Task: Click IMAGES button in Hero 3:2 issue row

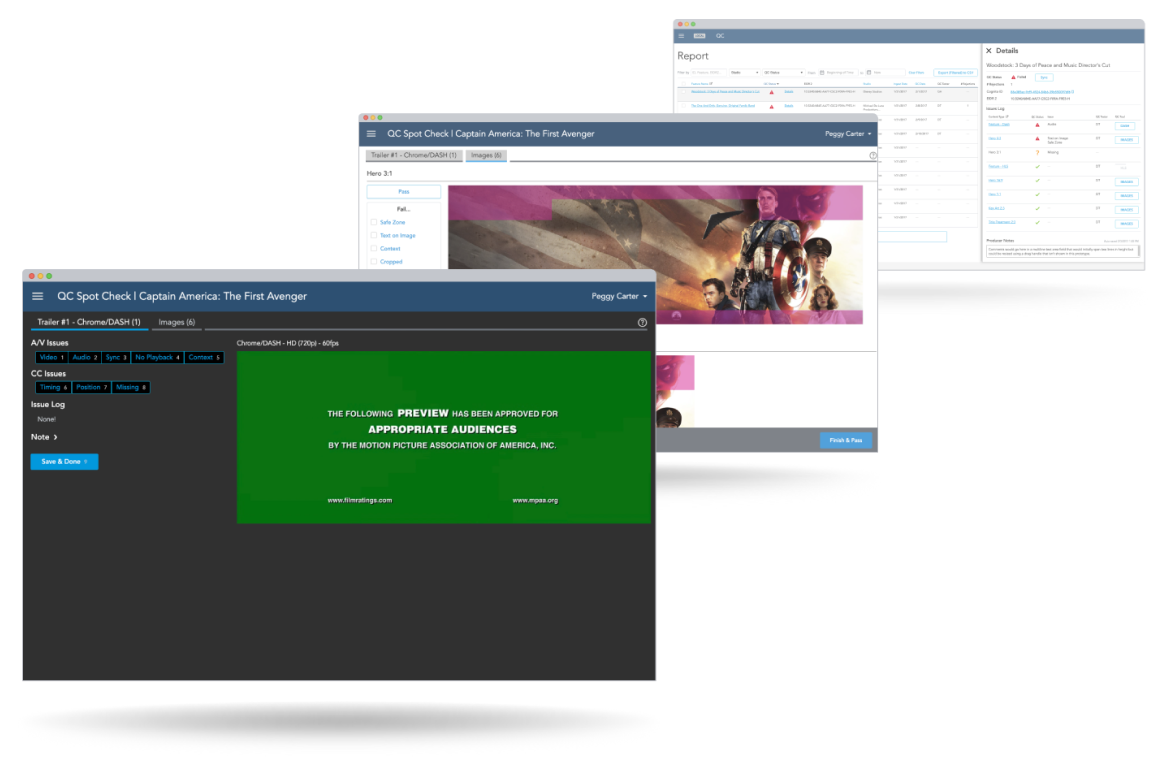Action: pyautogui.click(x=1127, y=140)
